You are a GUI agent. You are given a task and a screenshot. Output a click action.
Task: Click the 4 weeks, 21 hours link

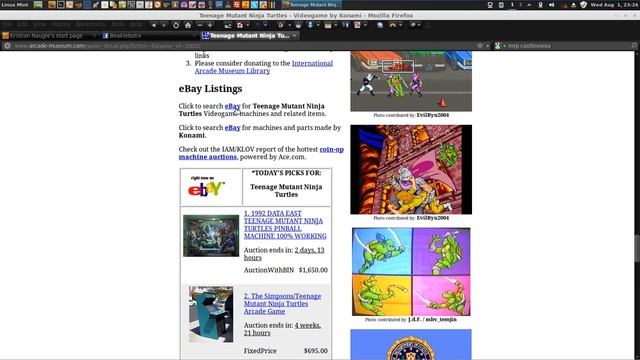pyautogui.click(x=282, y=329)
